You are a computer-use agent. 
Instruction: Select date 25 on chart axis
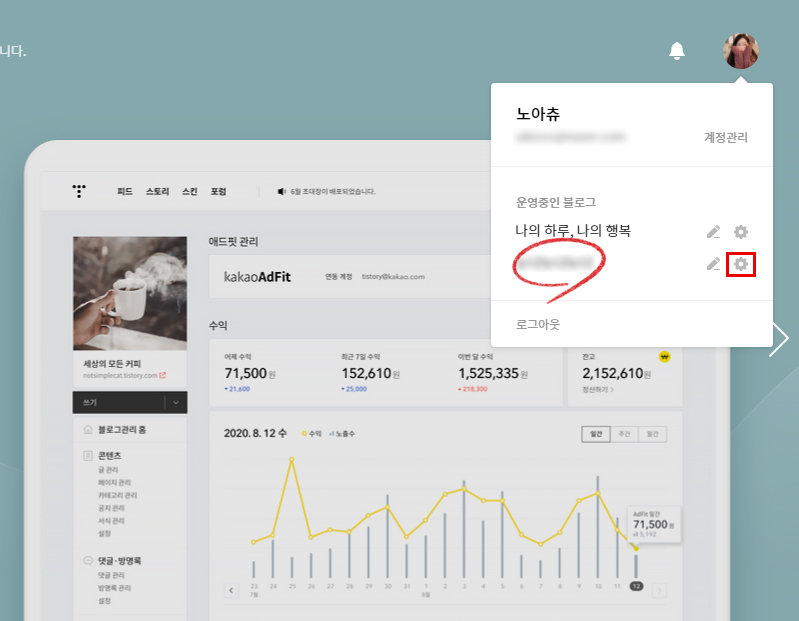coord(292,586)
